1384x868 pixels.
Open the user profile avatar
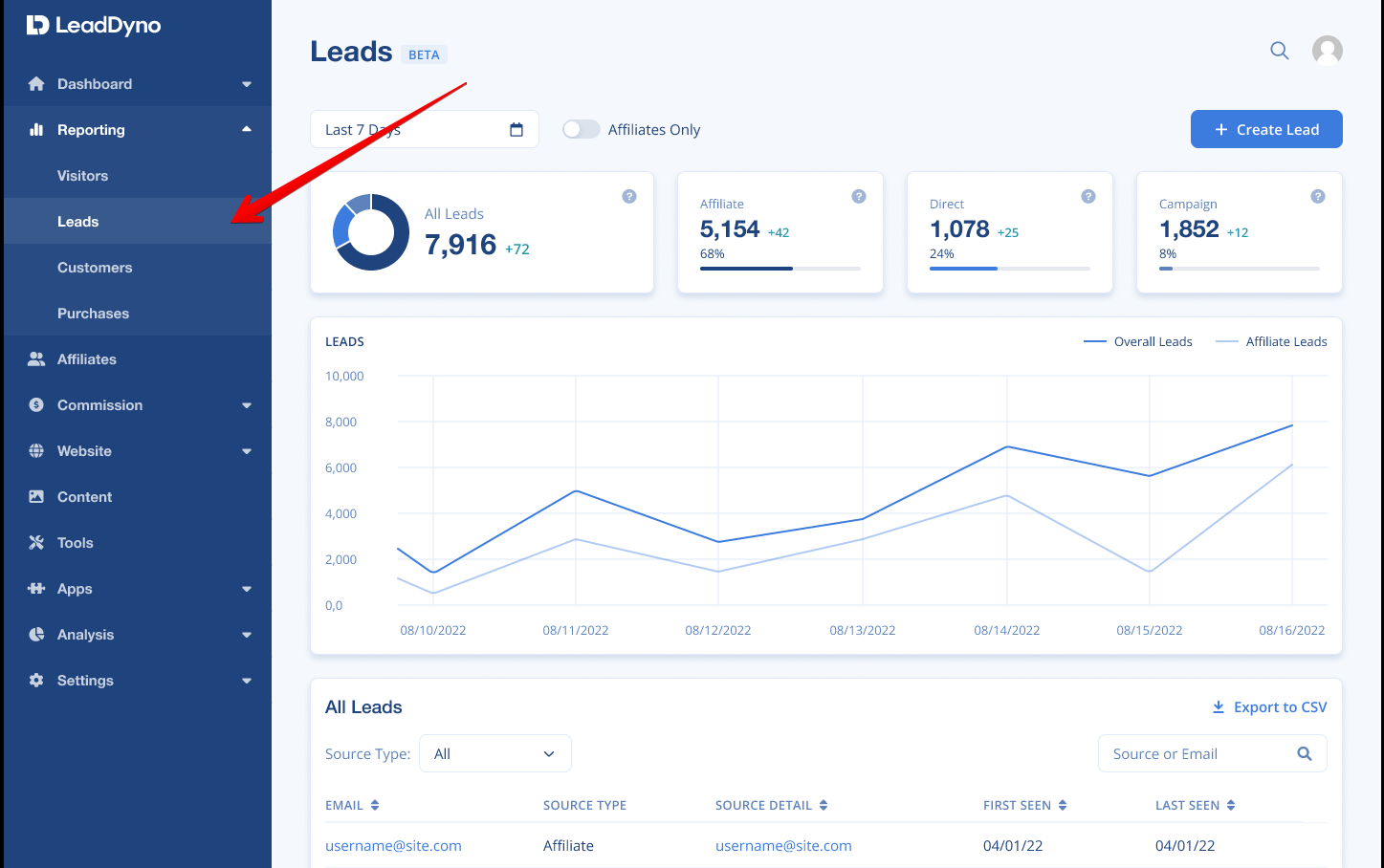[1328, 51]
